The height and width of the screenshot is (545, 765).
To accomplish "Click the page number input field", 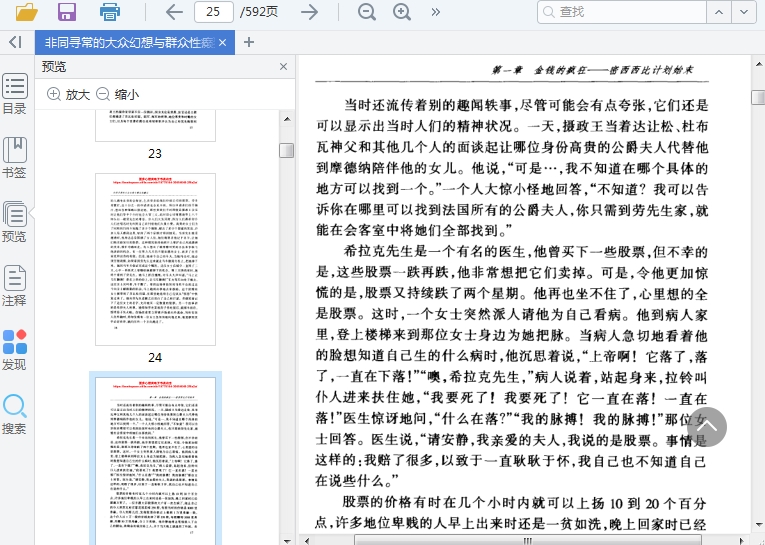I will tap(213, 12).
